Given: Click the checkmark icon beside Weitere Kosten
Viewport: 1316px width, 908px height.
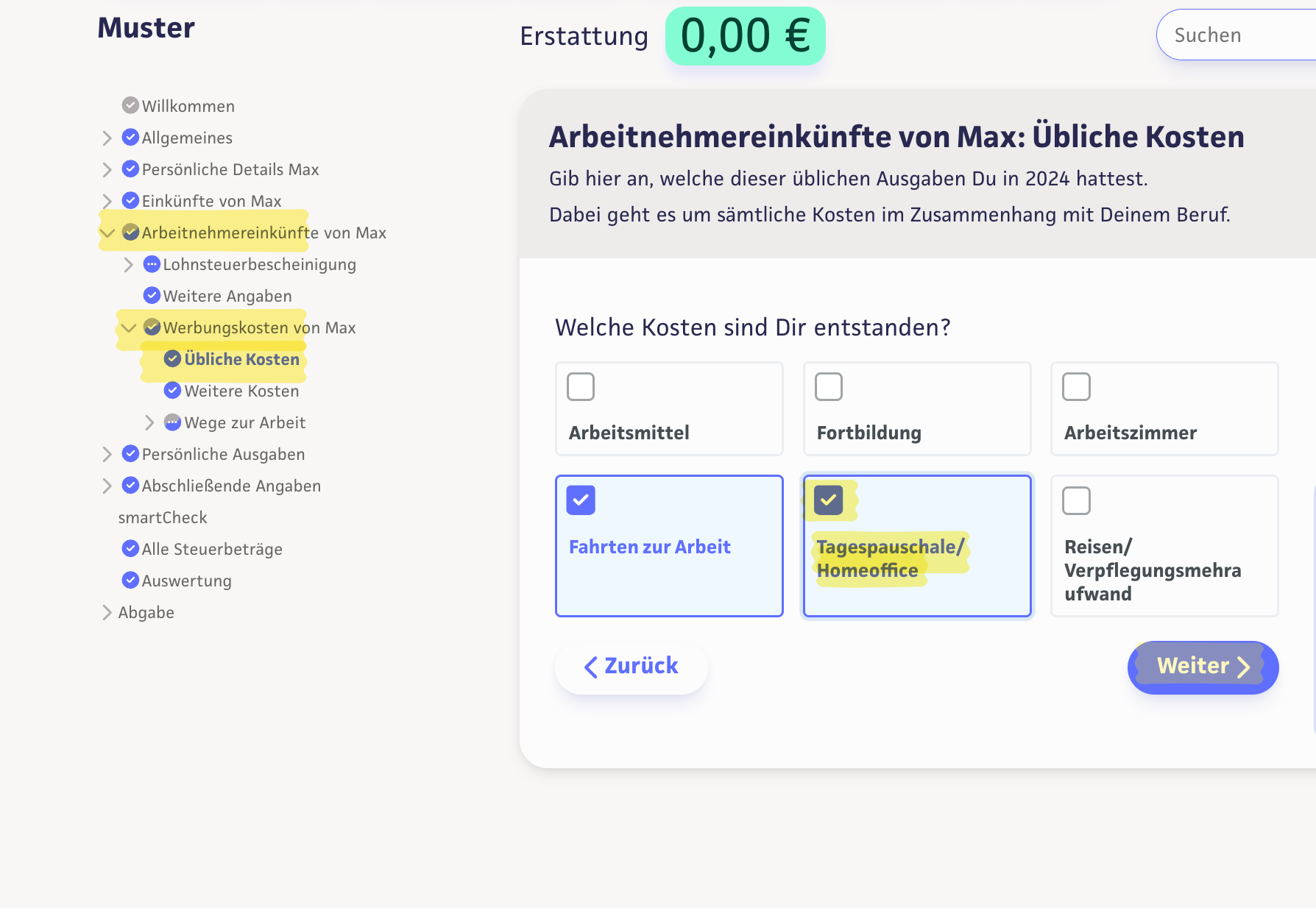Looking at the screenshot, I should click(173, 391).
